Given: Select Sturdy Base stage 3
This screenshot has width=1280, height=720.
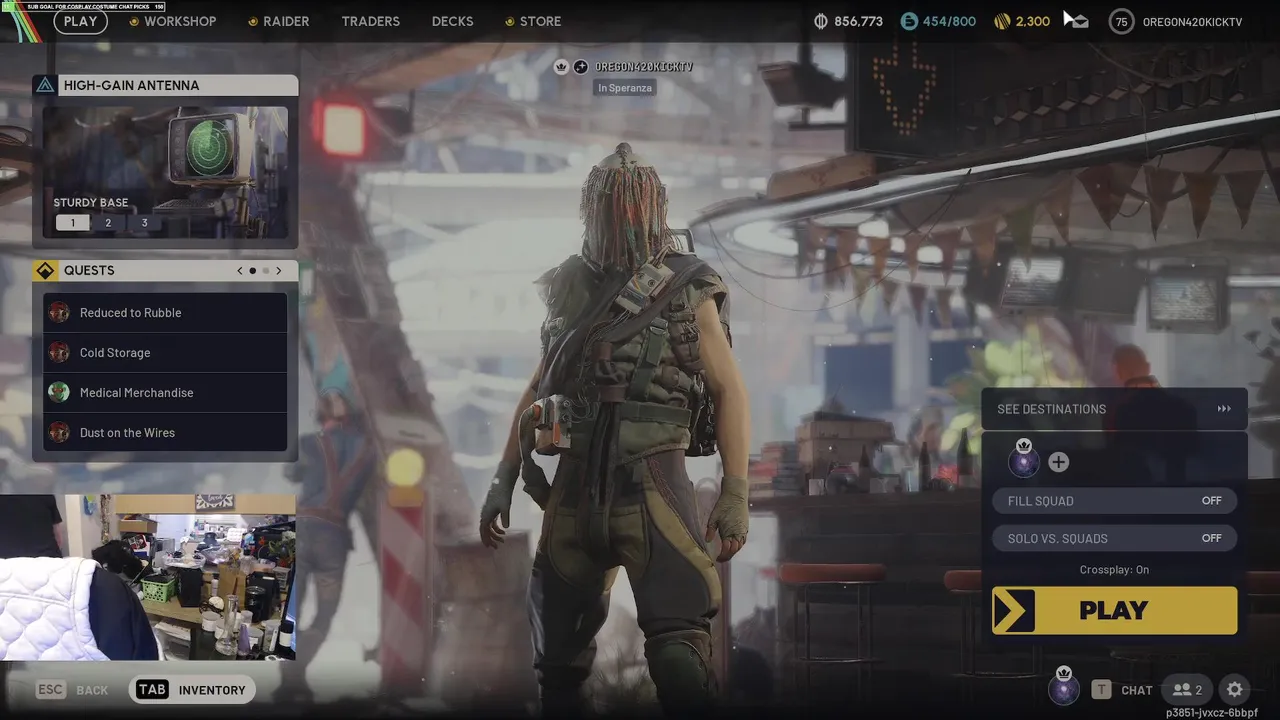Looking at the screenshot, I should point(144,223).
